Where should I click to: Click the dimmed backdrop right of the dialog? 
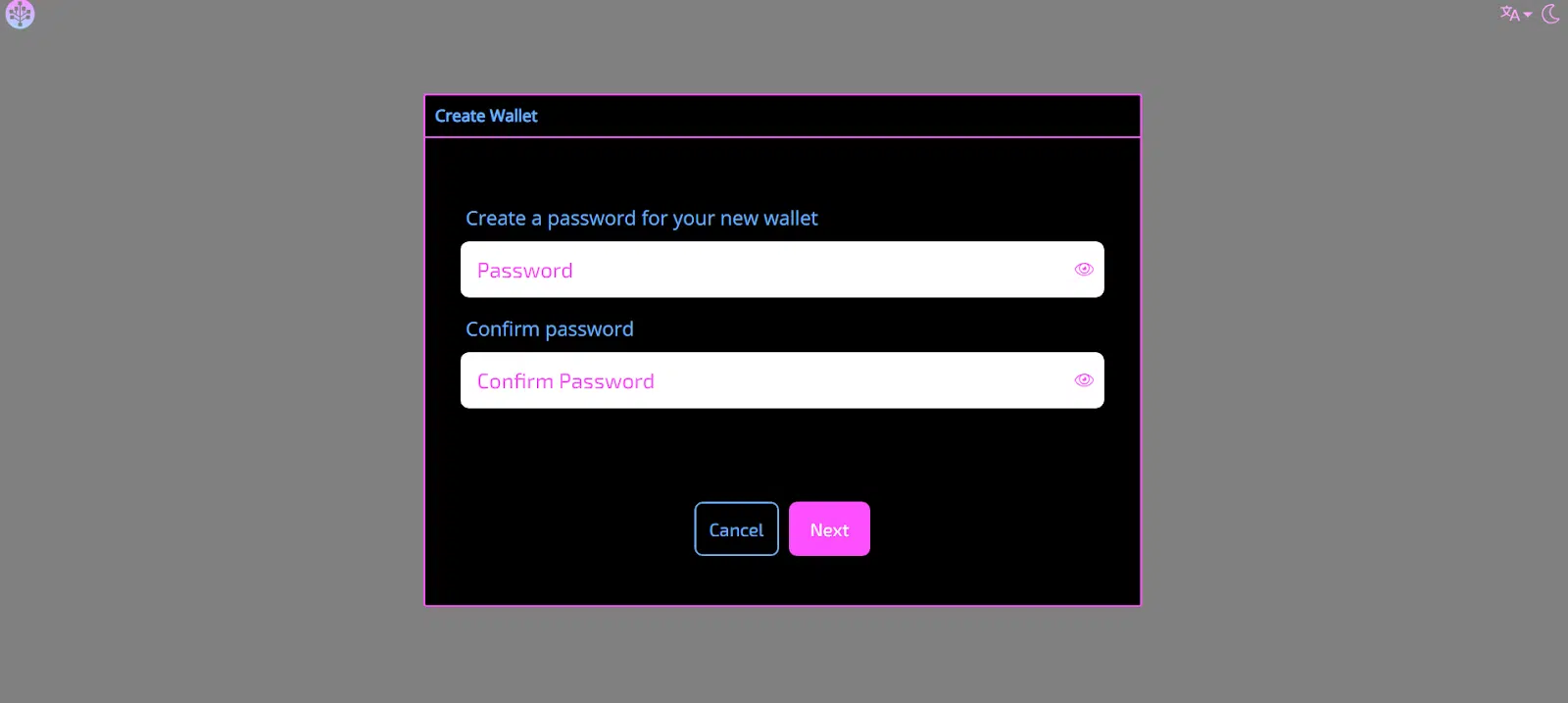(x=1352, y=353)
